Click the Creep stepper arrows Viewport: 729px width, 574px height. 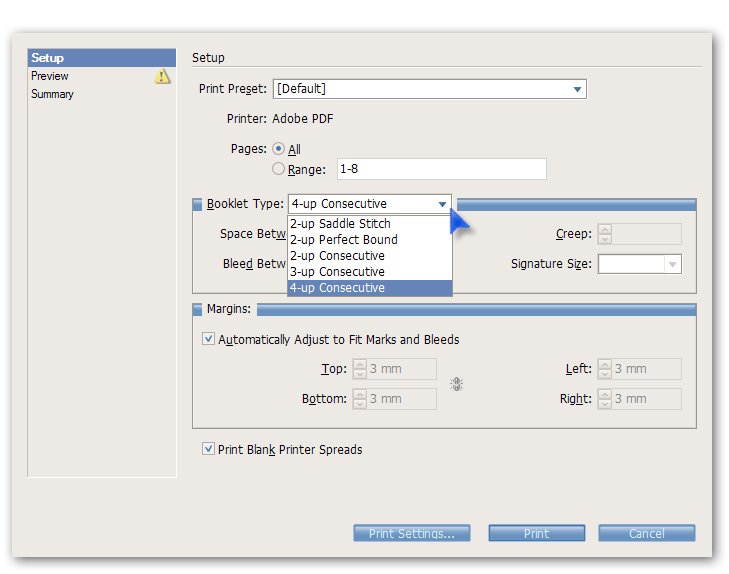(604, 234)
